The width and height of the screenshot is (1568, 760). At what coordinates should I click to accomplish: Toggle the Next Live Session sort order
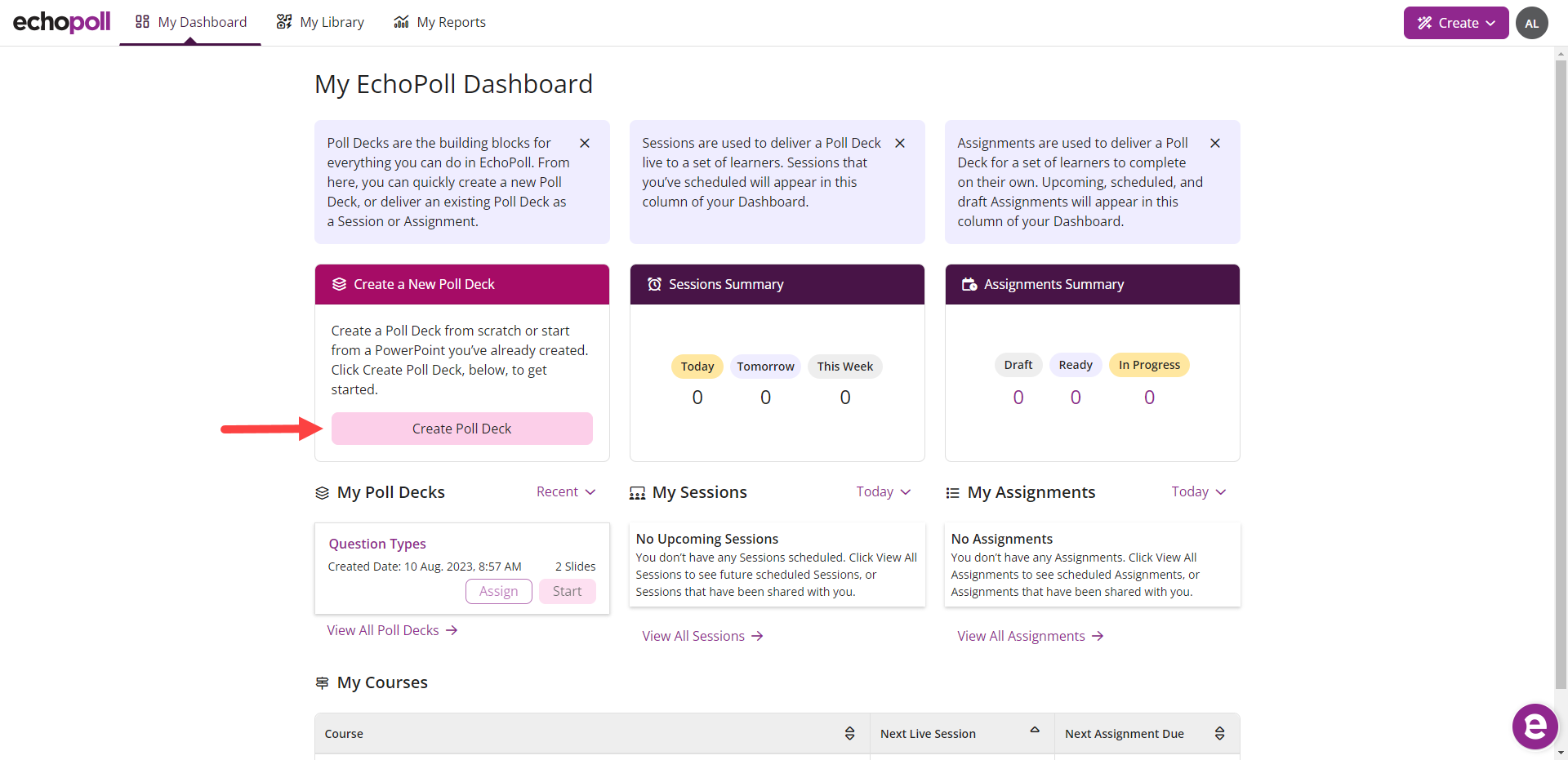pos(1035,731)
